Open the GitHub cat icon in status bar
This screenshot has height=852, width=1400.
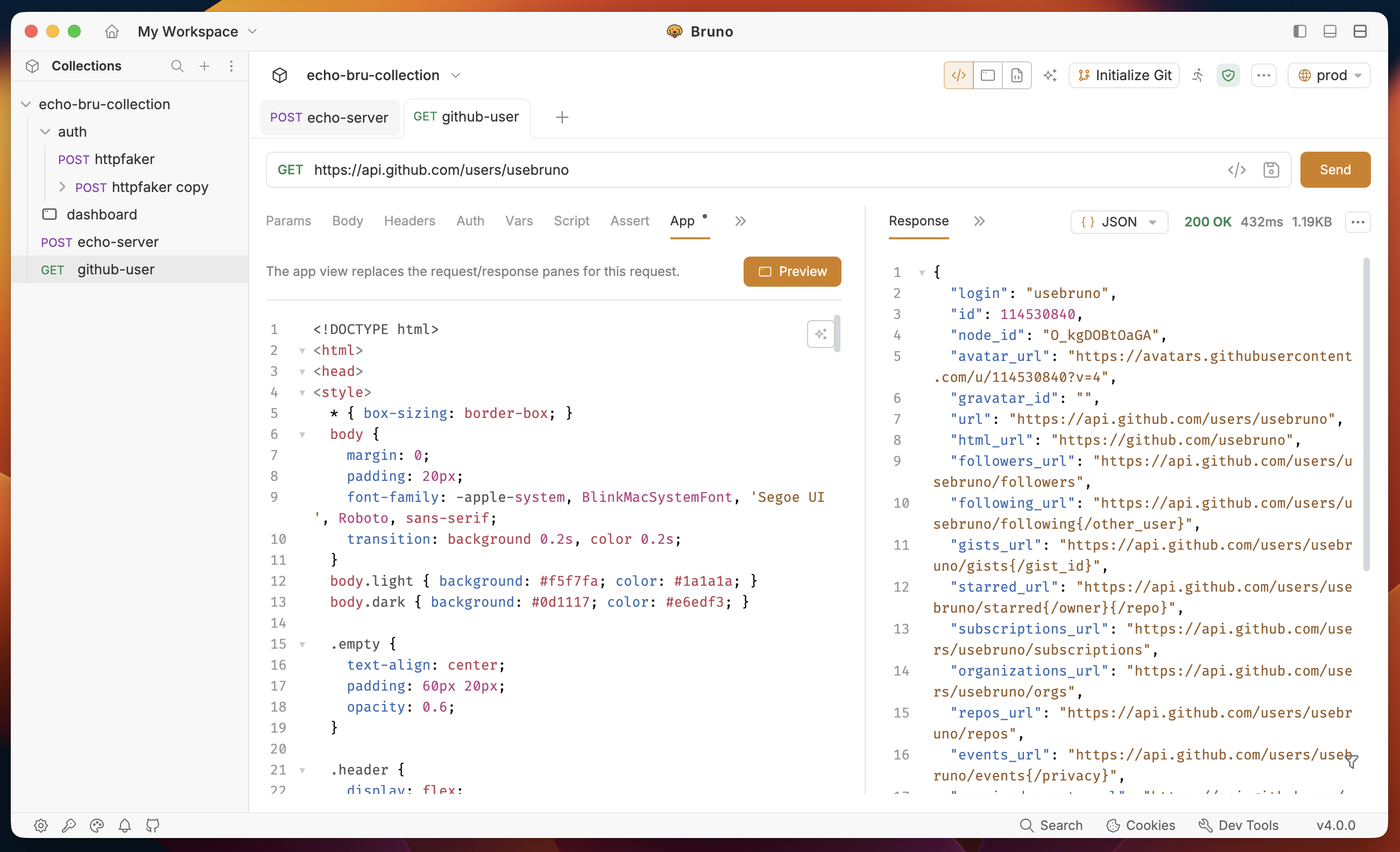pyautogui.click(x=152, y=825)
